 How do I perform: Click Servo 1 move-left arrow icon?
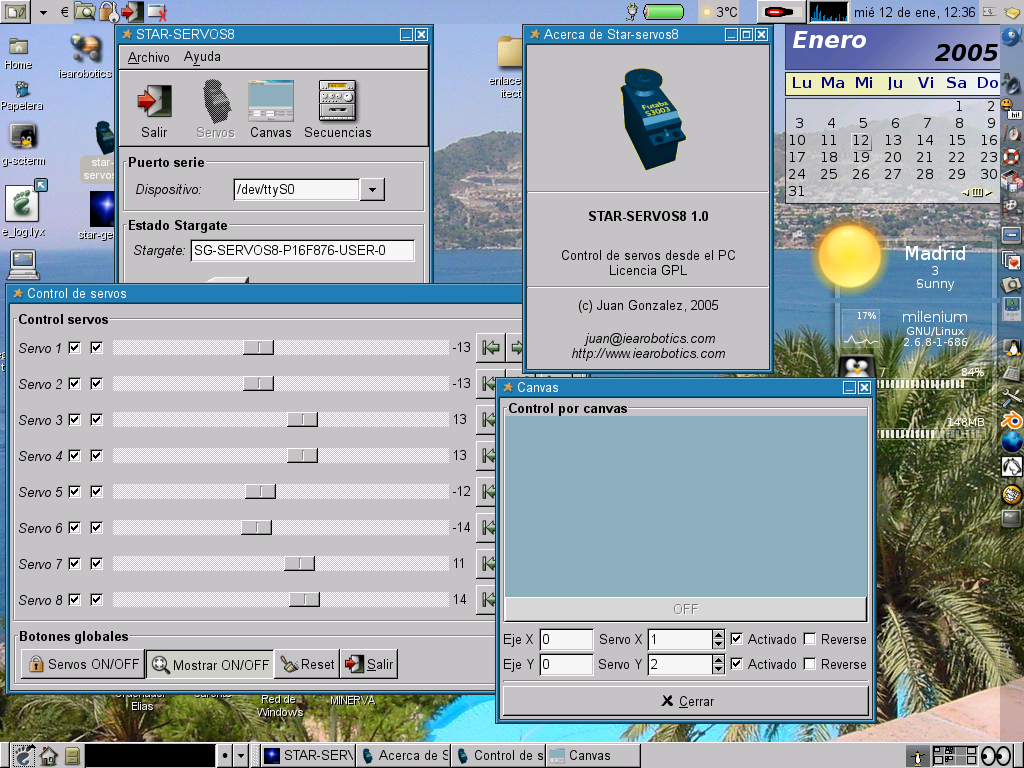coord(490,348)
